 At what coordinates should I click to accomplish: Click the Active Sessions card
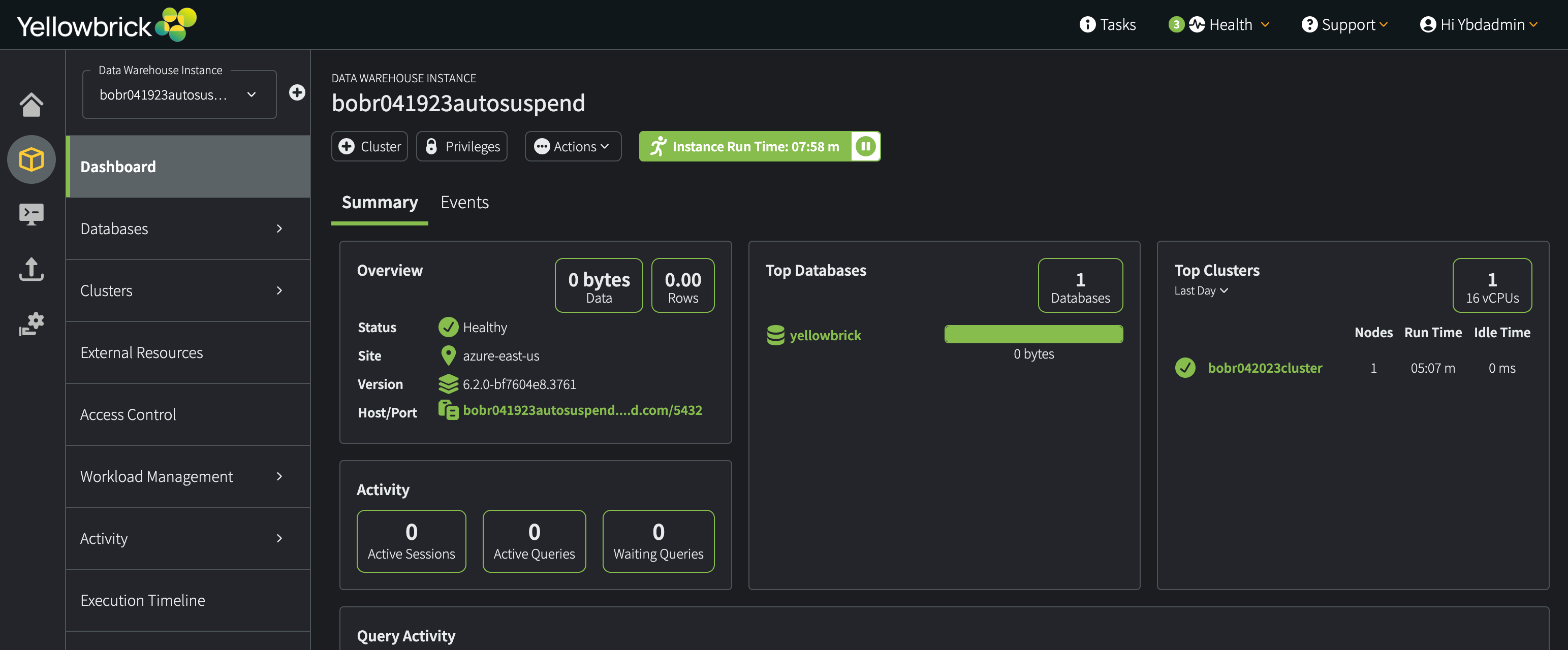click(412, 541)
